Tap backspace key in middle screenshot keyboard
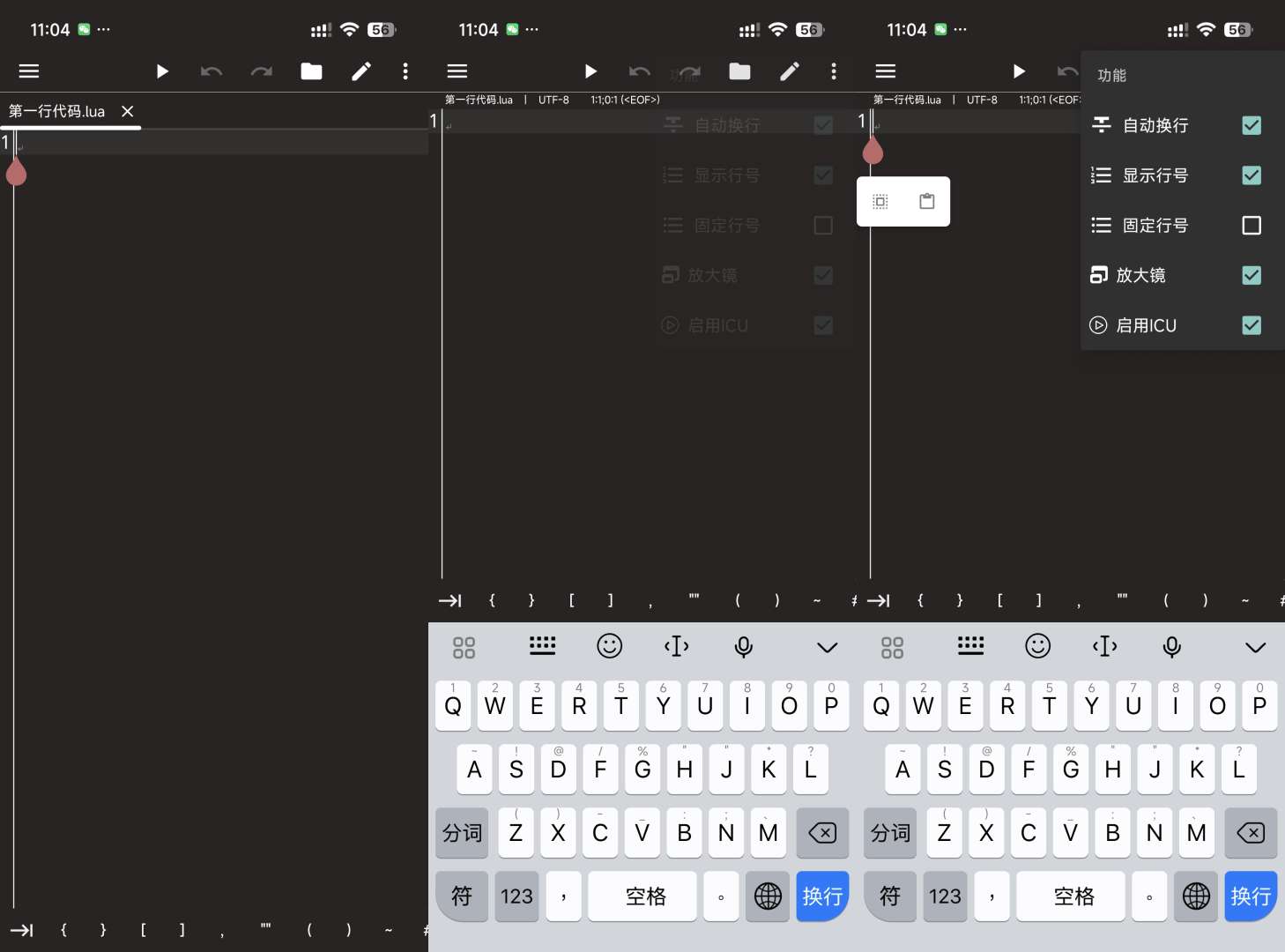The width and height of the screenshot is (1285, 952). tap(822, 833)
